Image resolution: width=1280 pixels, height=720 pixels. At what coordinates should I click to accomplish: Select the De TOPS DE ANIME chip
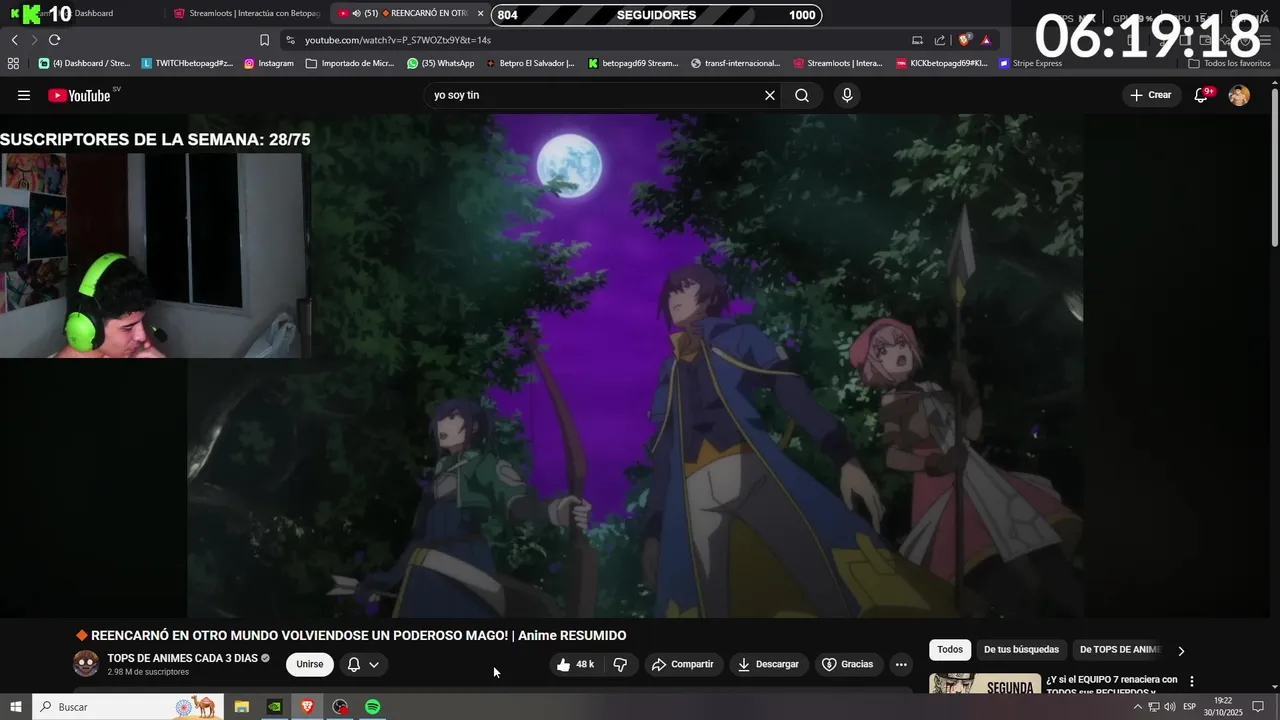point(1120,649)
